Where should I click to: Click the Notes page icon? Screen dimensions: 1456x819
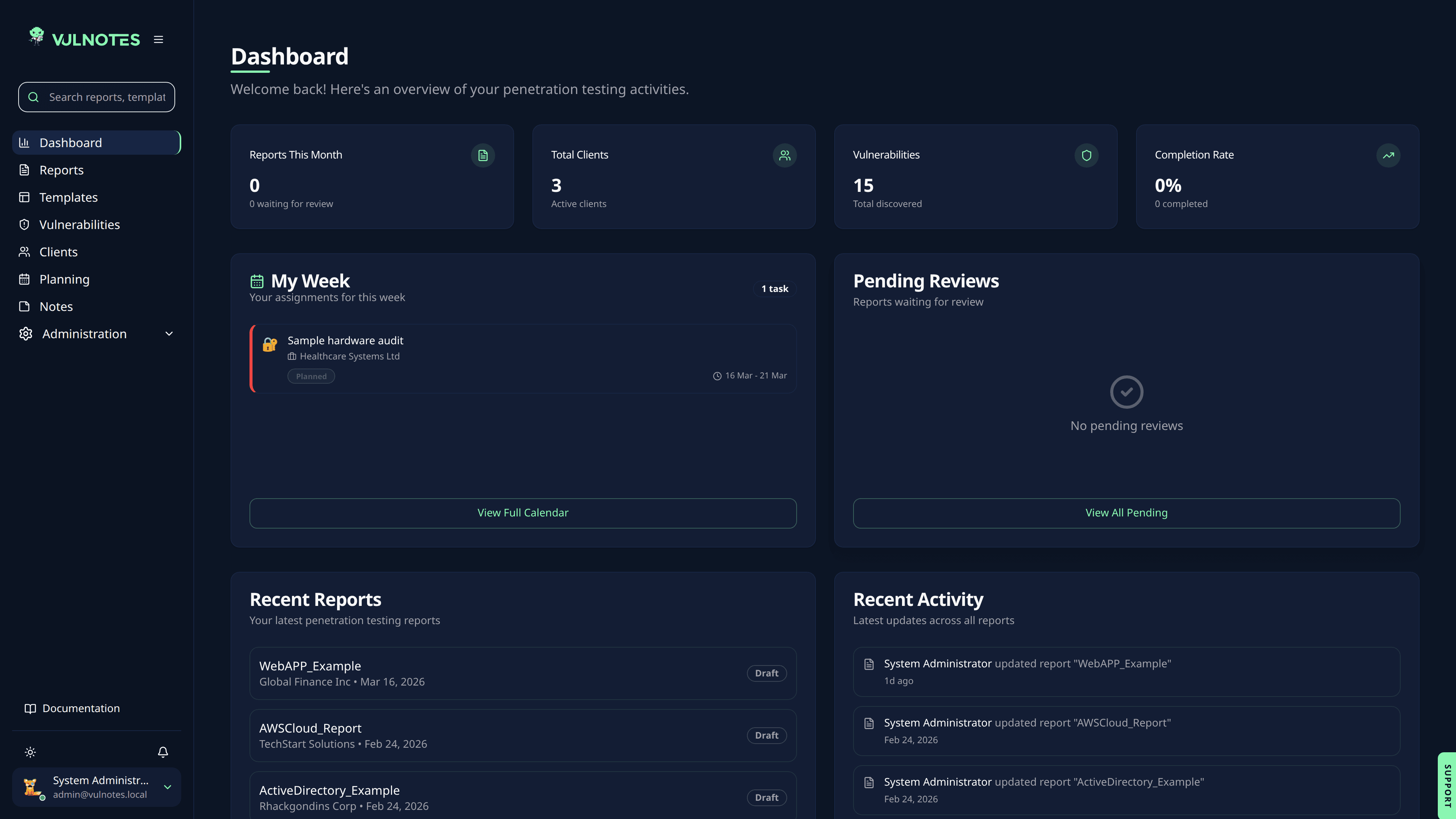coord(24,306)
